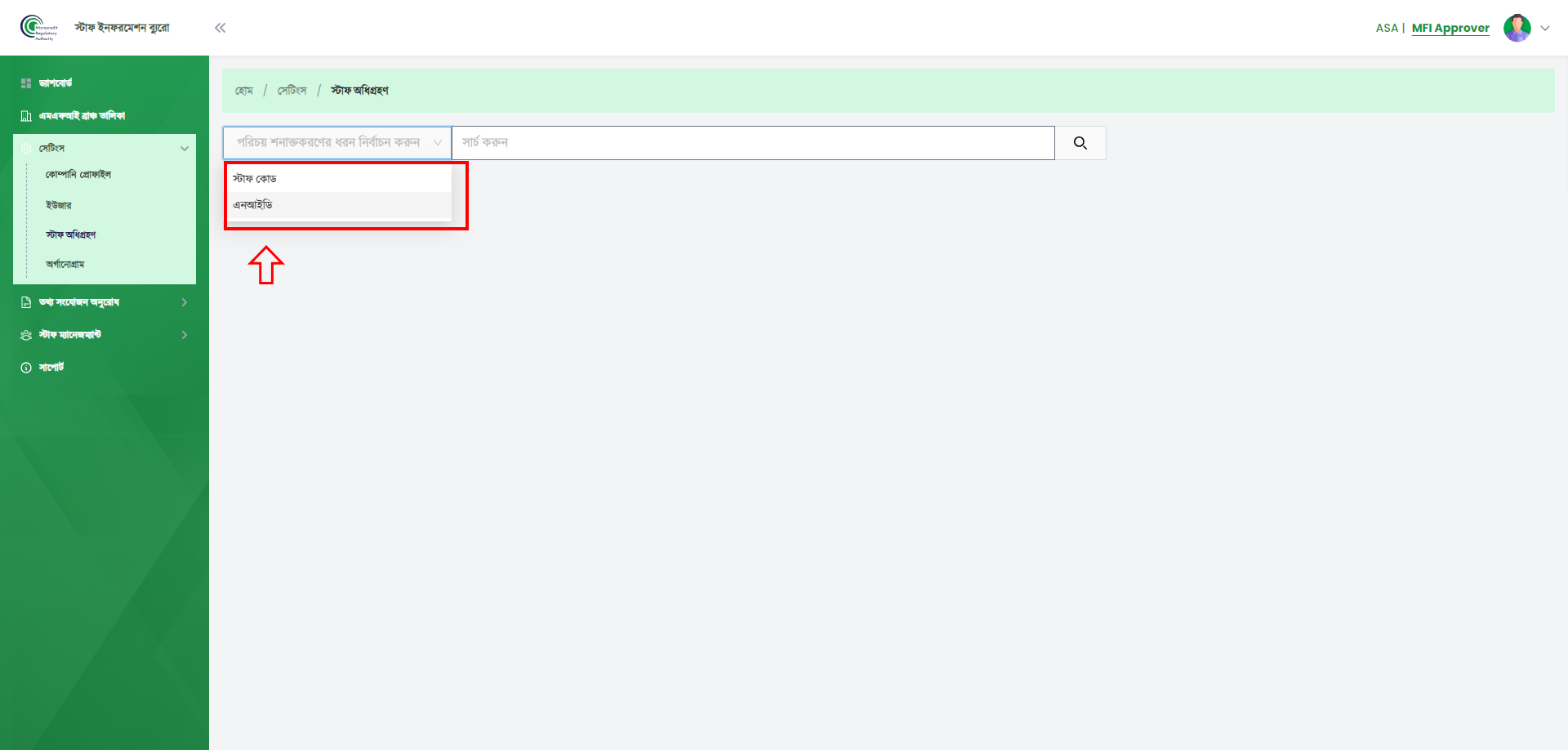
Task: Collapse sidebar with double-chevron icon
Action: (x=220, y=28)
